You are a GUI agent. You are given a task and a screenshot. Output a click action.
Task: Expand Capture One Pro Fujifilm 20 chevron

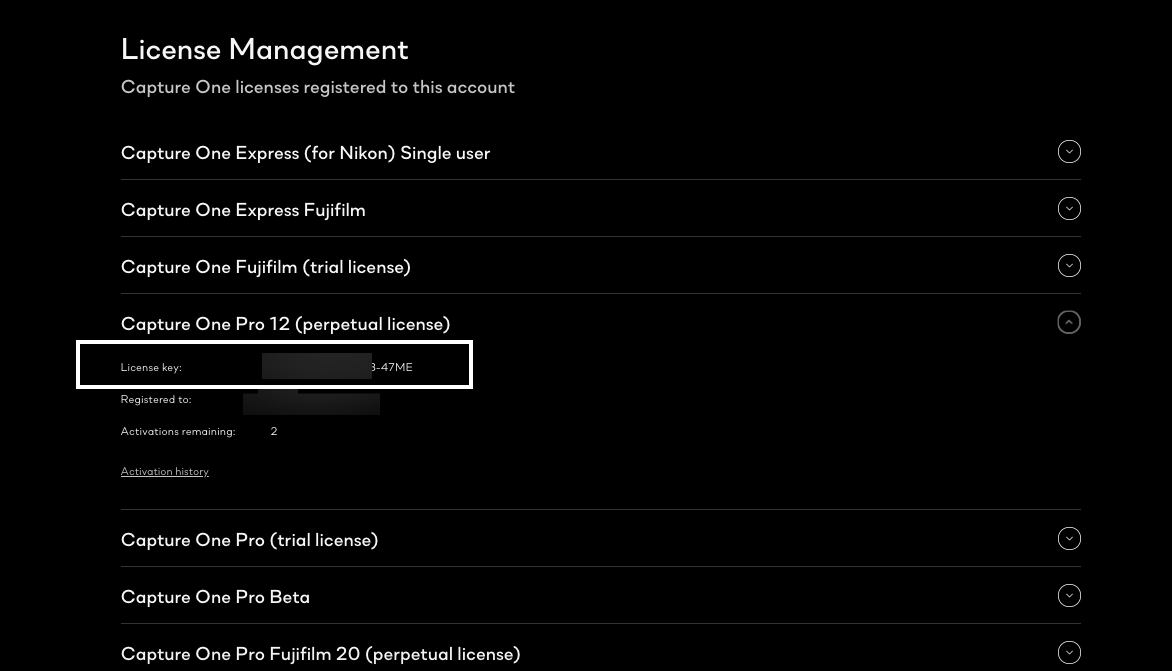[1069, 652]
